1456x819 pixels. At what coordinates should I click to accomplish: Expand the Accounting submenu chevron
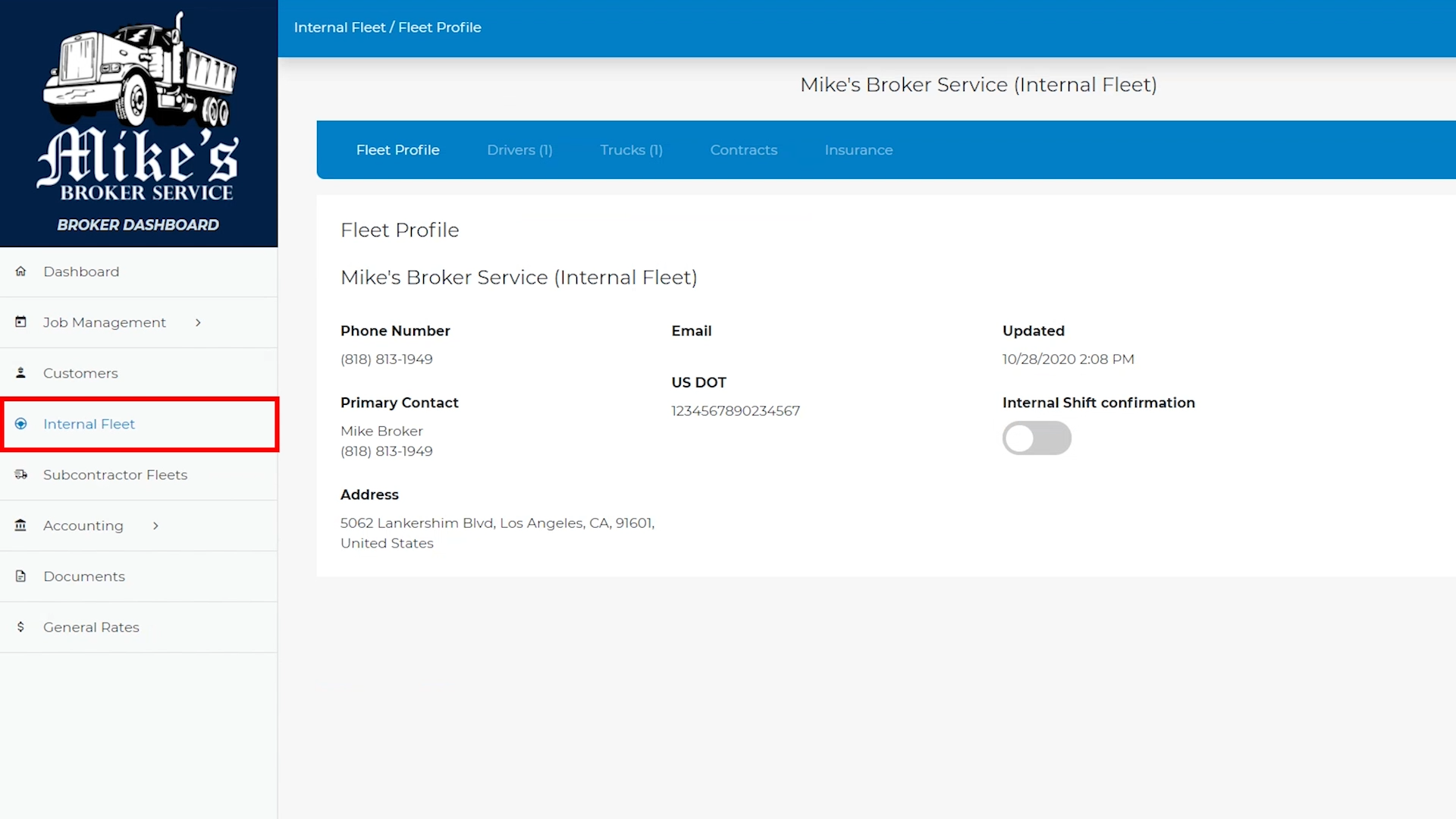pyautogui.click(x=155, y=526)
